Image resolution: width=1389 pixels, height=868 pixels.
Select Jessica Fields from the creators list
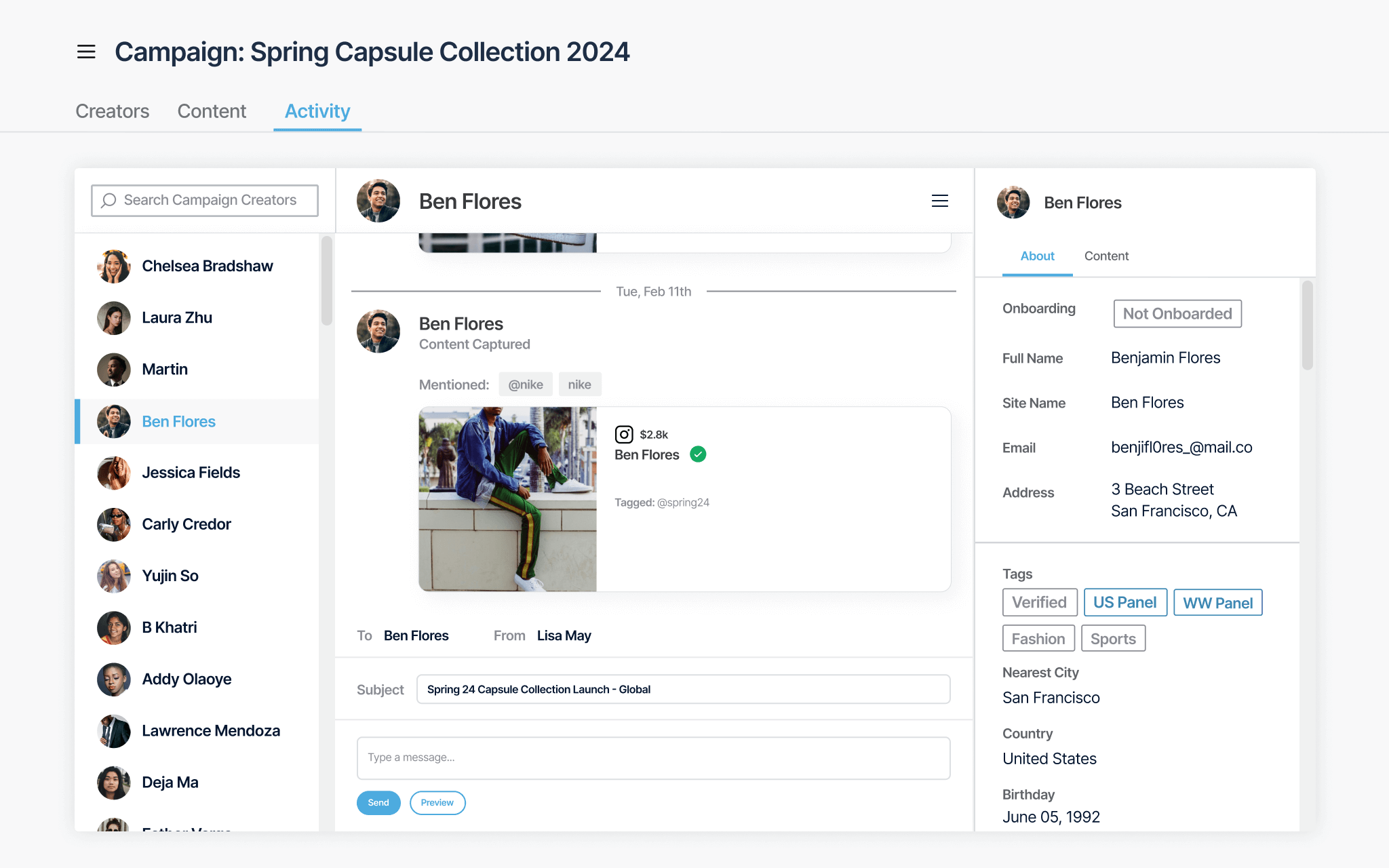click(x=191, y=472)
